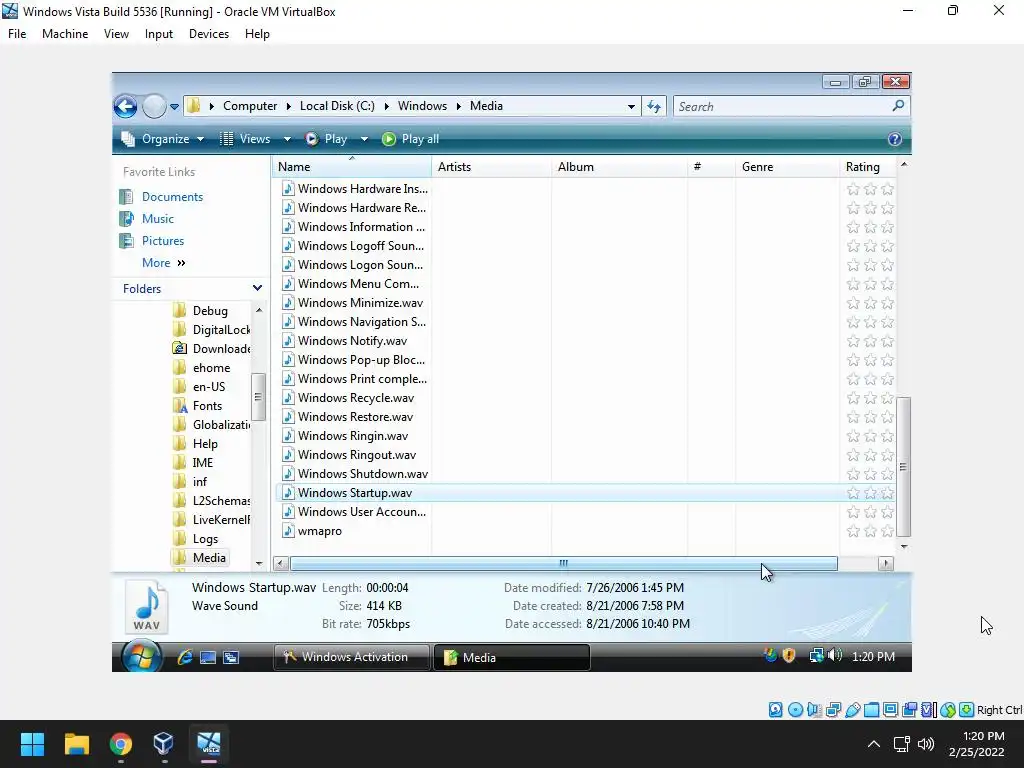Click Vista tray volume speaker icon
Viewport: 1024px width, 768px height.
click(x=835, y=655)
